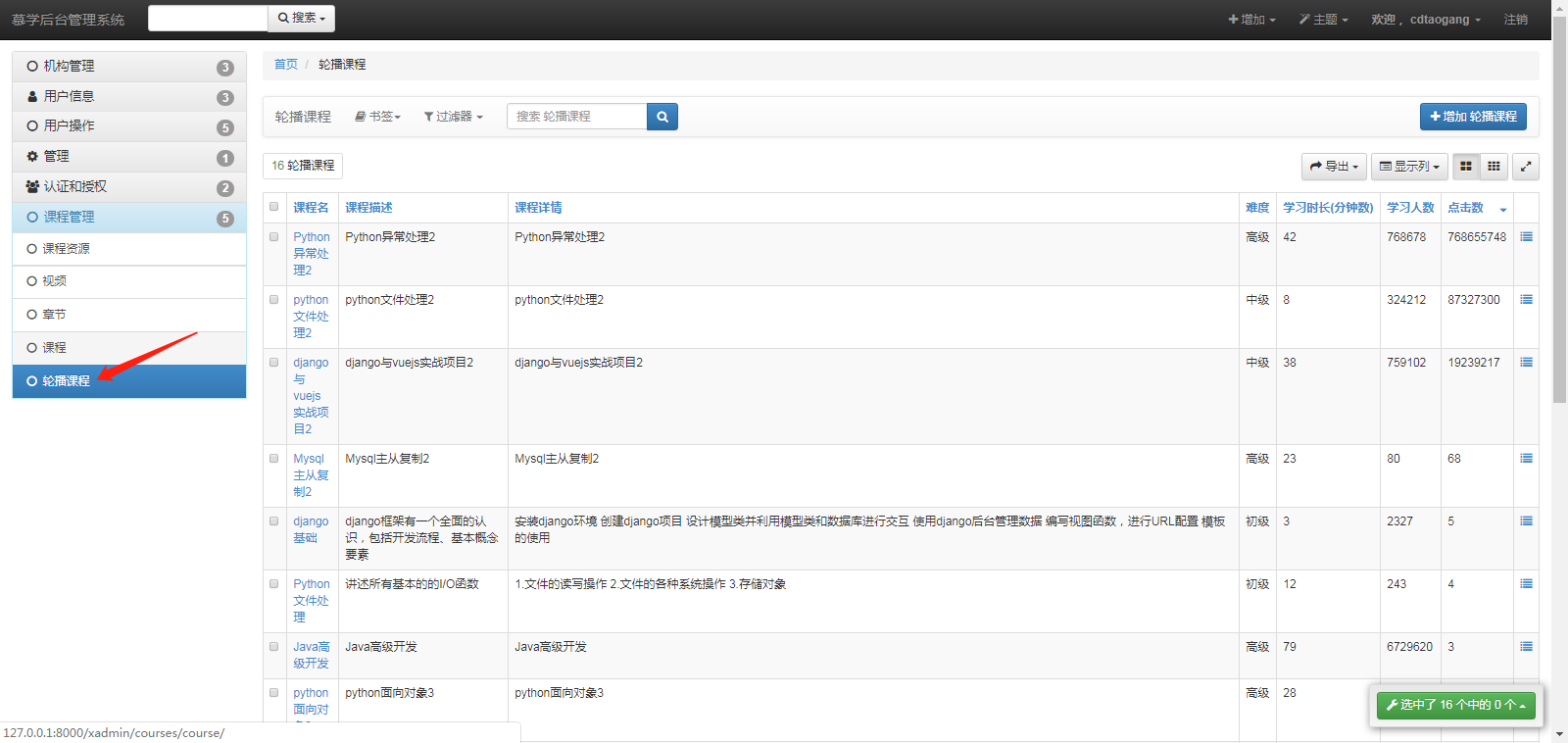
Task: Focus the 搜索 轮播课程 search field
Action: tap(577, 117)
